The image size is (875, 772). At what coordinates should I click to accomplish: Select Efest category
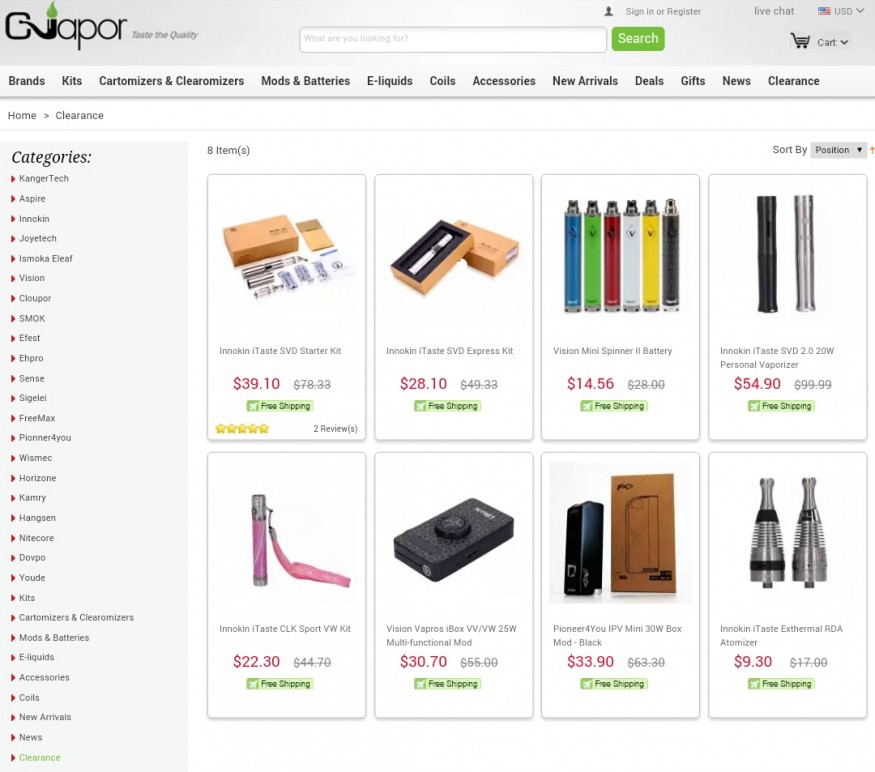(x=30, y=338)
